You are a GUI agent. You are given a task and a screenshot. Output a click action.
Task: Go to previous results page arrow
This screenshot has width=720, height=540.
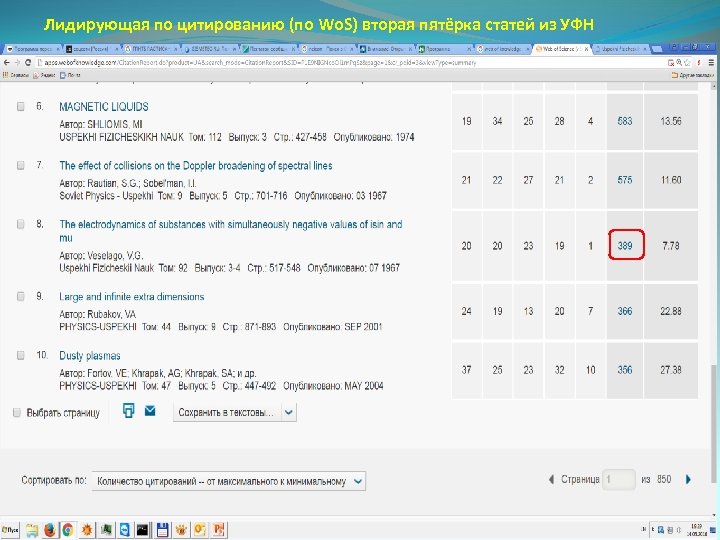click(x=551, y=479)
